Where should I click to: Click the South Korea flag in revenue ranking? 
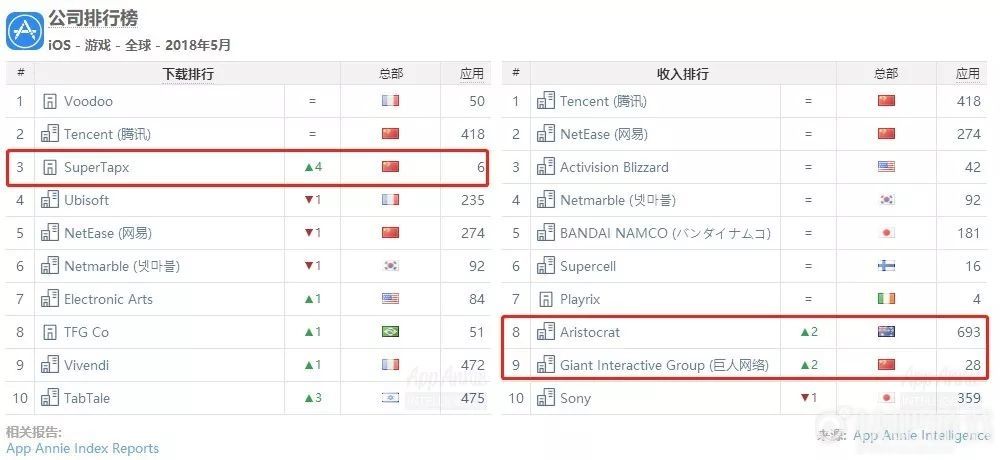pyautogui.click(x=886, y=200)
